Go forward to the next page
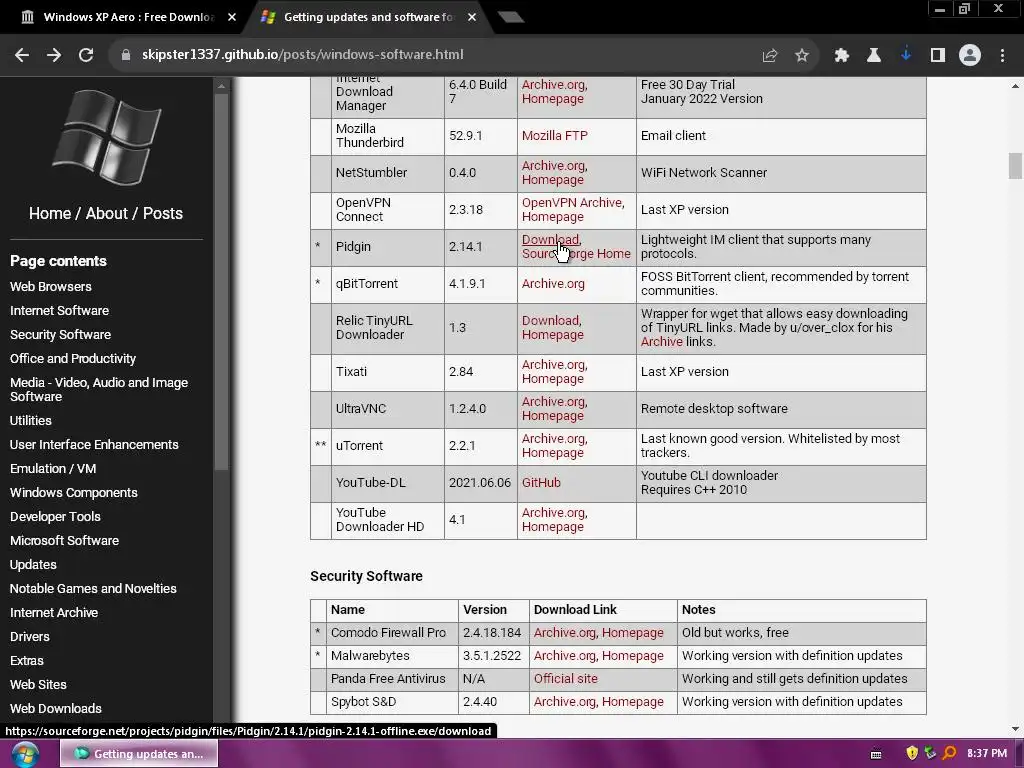The width and height of the screenshot is (1024, 768). (54, 55)
